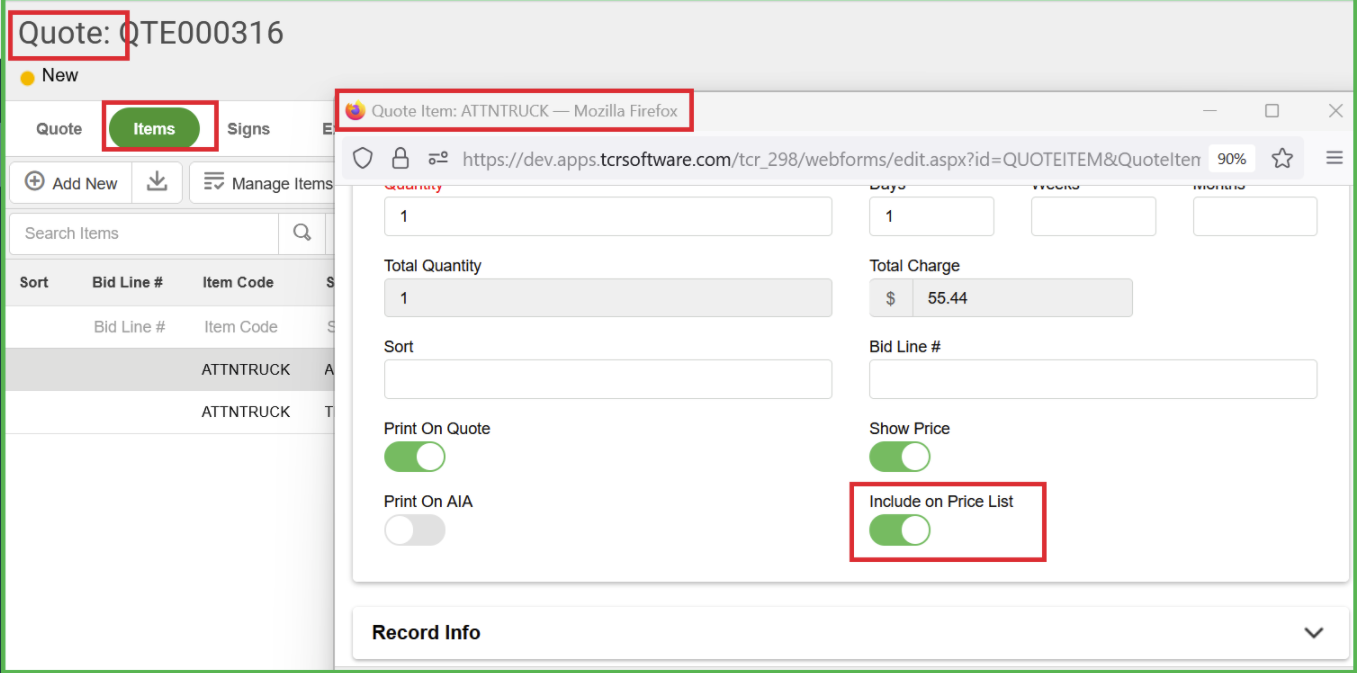Turn off the Print On Quote toggle
The width and height of the screenshot is (1357, 673).
(x=414, y=457)
